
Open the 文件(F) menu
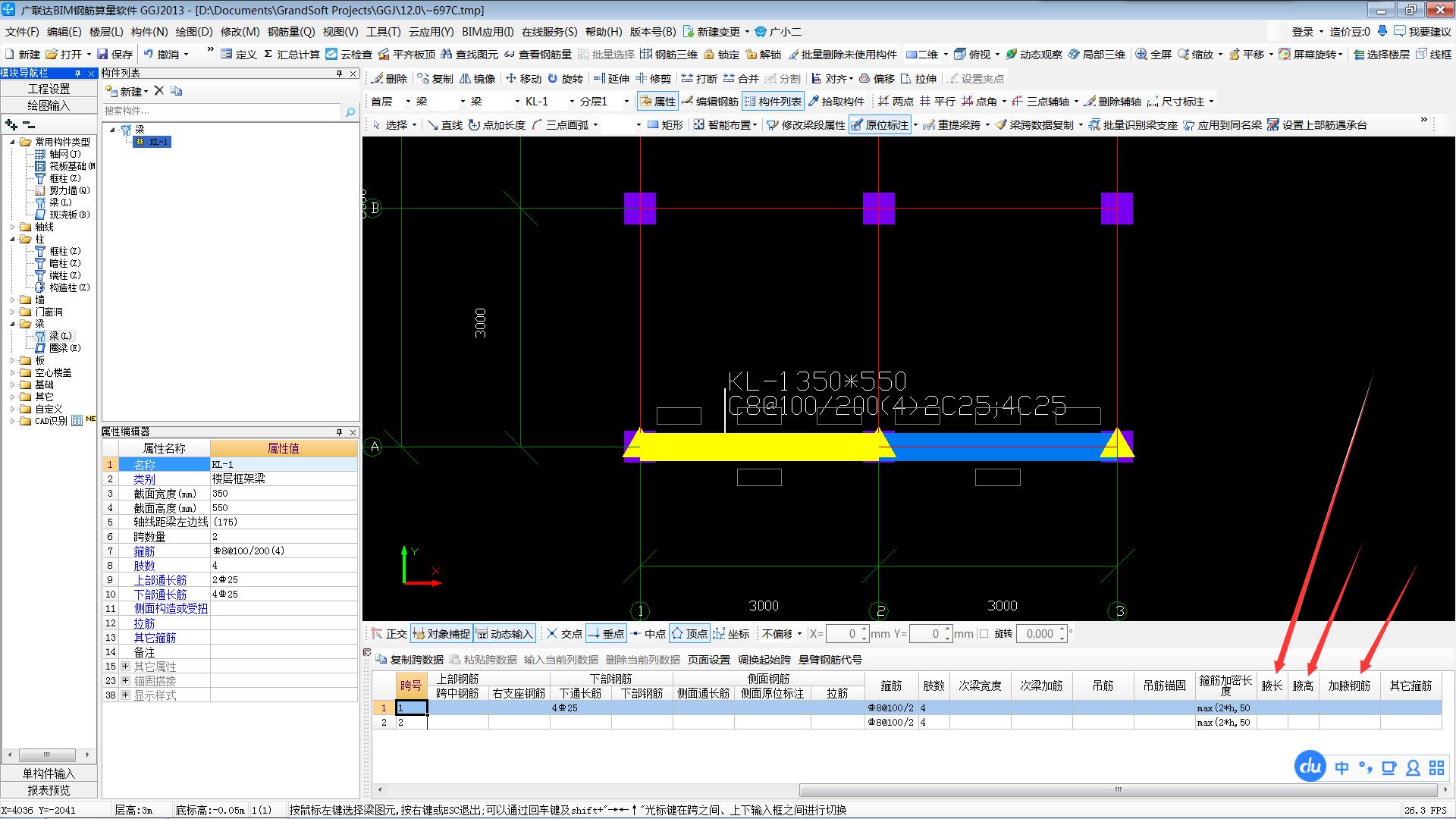(x=22, y=31)
